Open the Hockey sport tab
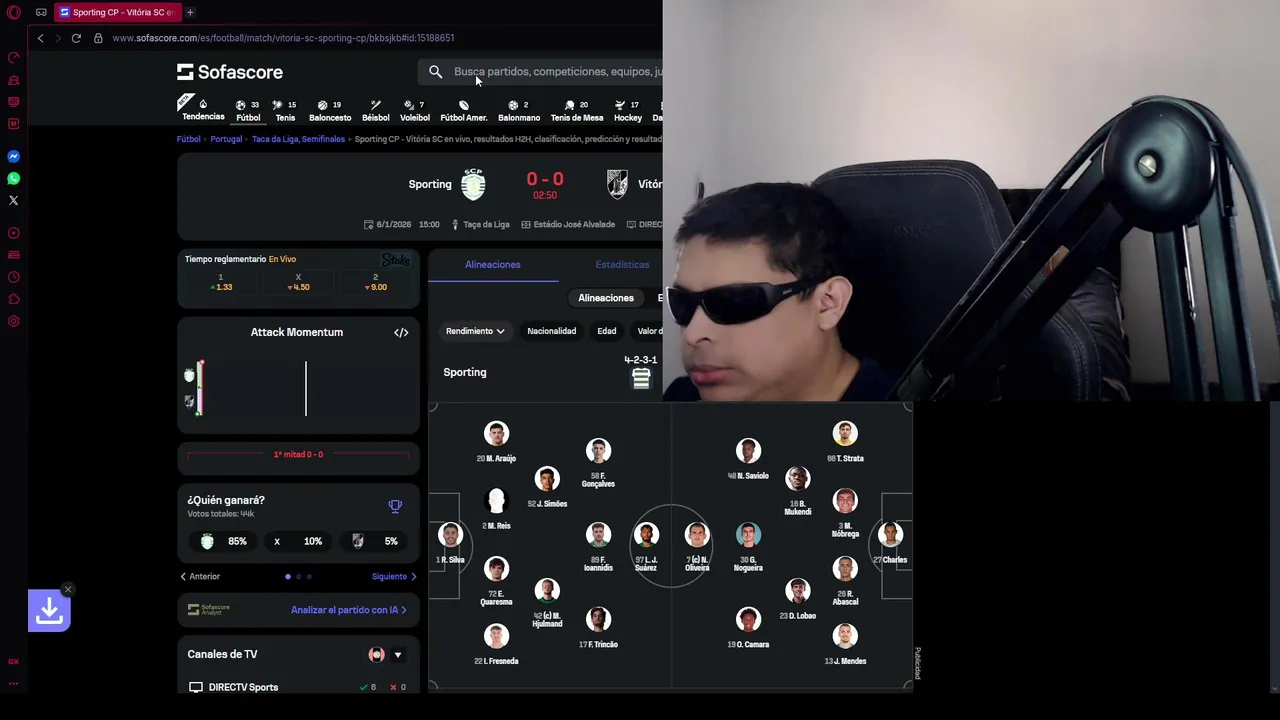The width and height of the screenshot is (1280, 720). 628,111
